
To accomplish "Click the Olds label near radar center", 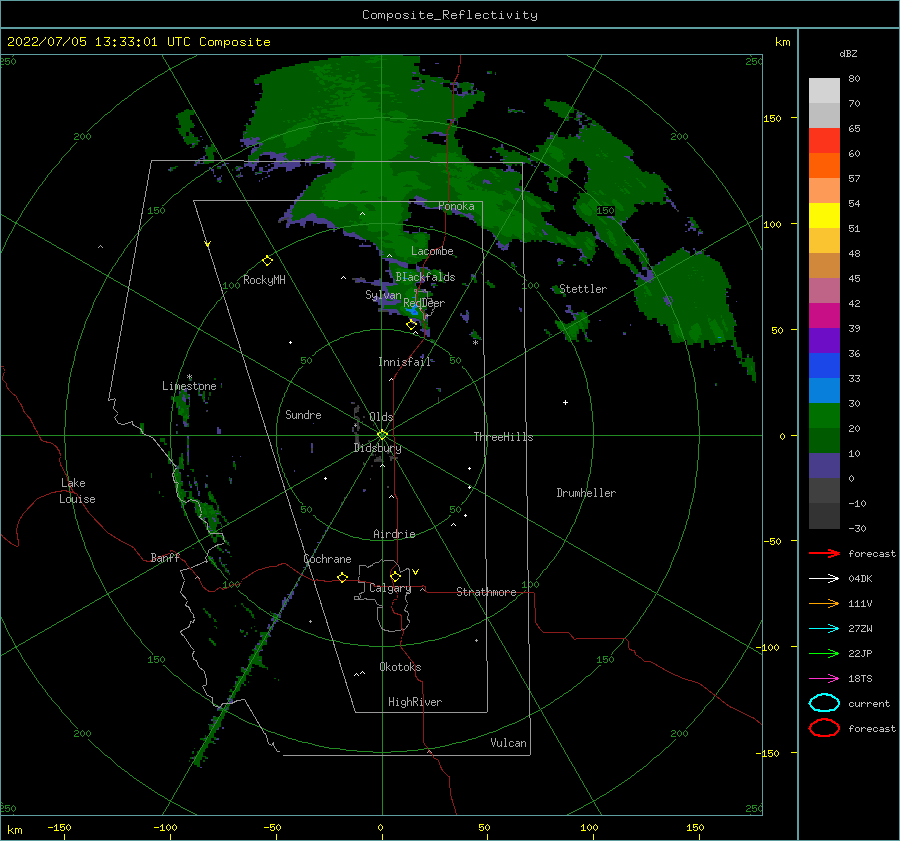I will tap(381, 417).
